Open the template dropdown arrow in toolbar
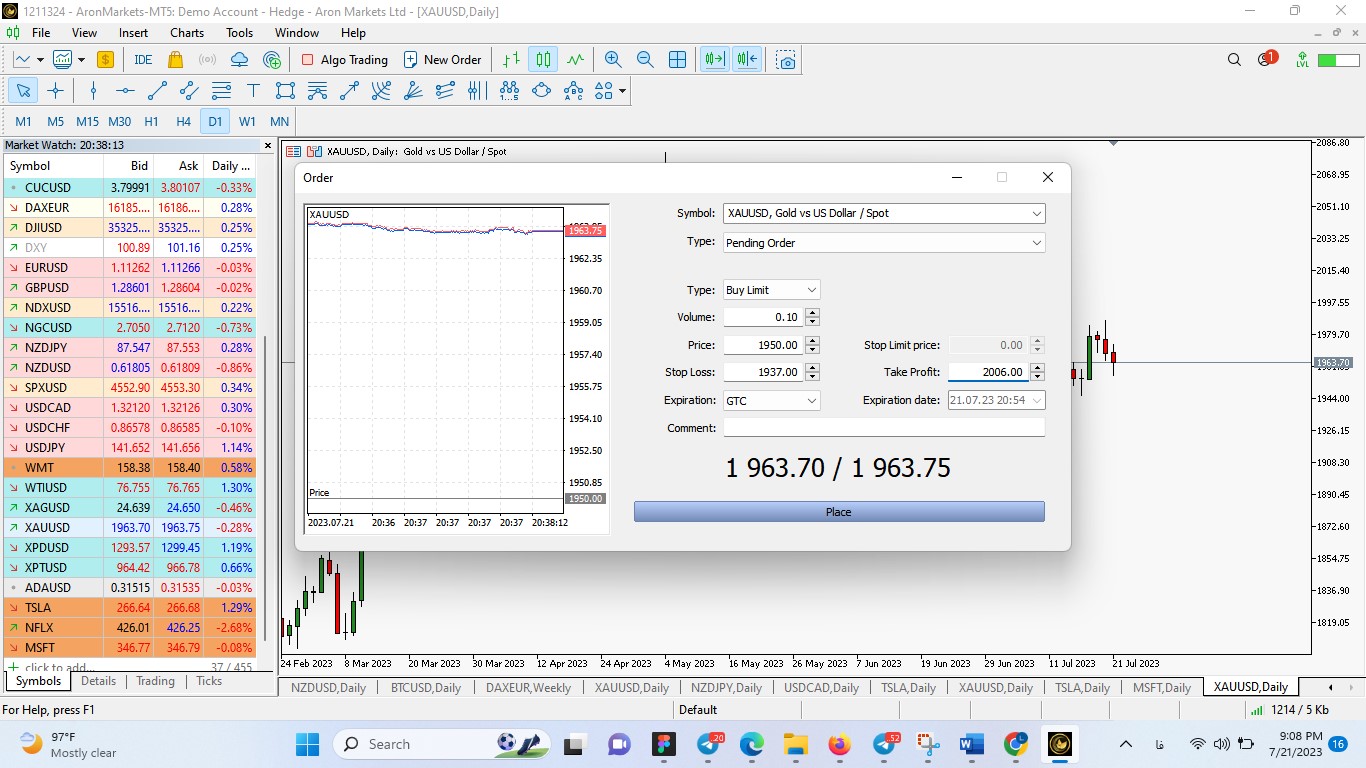Image resolution: width=1366 pixels, height=768 pixels. click(x=81, y=60)
